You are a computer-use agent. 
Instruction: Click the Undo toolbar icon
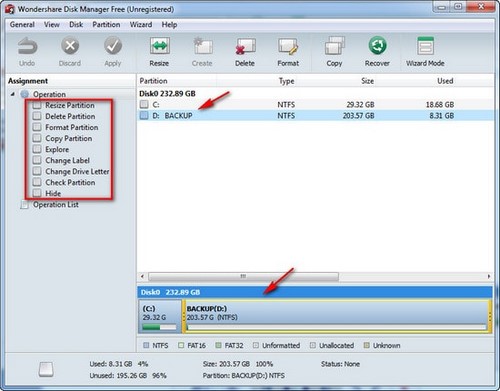(27, 46)
